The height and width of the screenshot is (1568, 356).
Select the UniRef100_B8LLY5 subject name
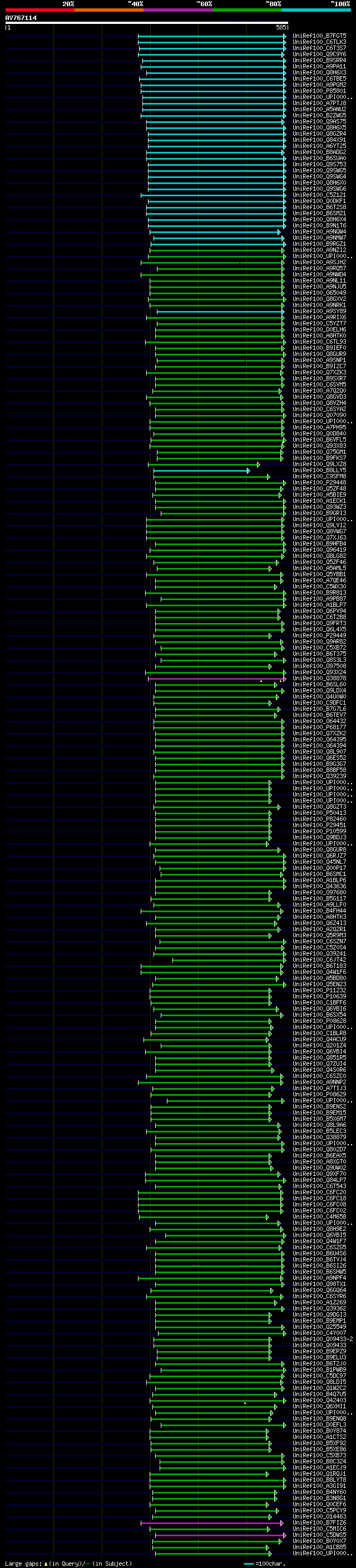(319, 471)
